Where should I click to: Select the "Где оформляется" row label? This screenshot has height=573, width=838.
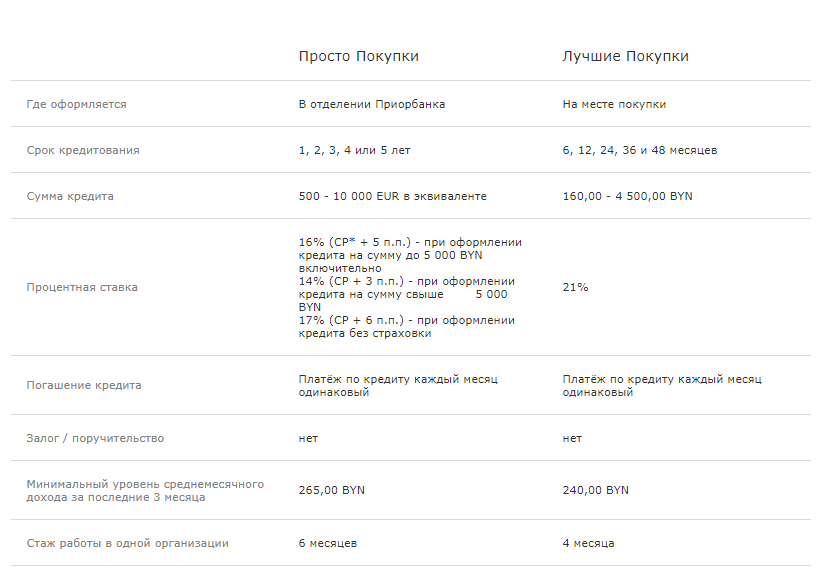[76, 104]
